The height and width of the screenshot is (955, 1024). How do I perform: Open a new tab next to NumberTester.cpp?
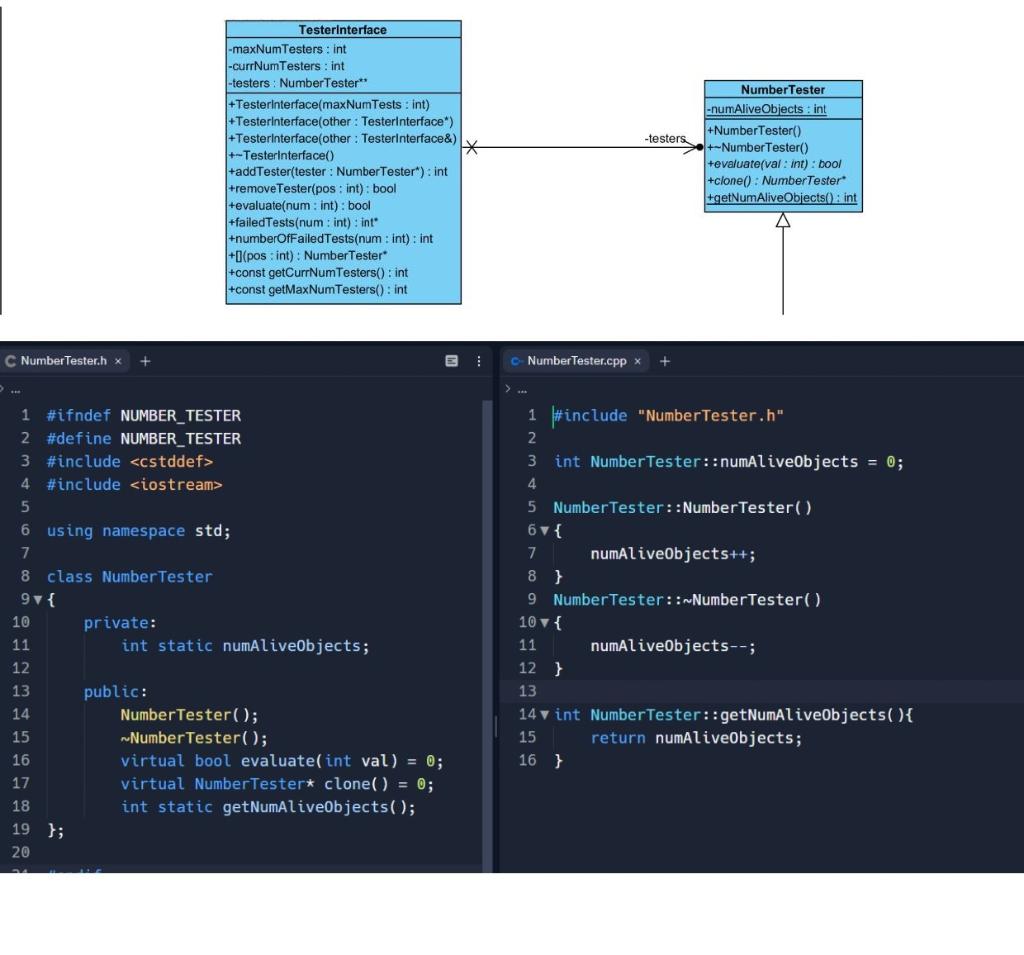(665, 361)
